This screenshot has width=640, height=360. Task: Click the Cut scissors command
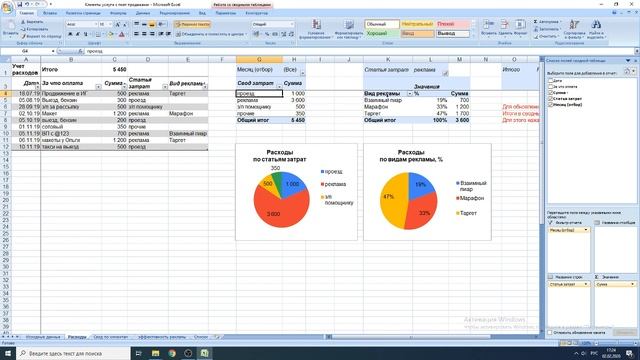tap(32, 22)
